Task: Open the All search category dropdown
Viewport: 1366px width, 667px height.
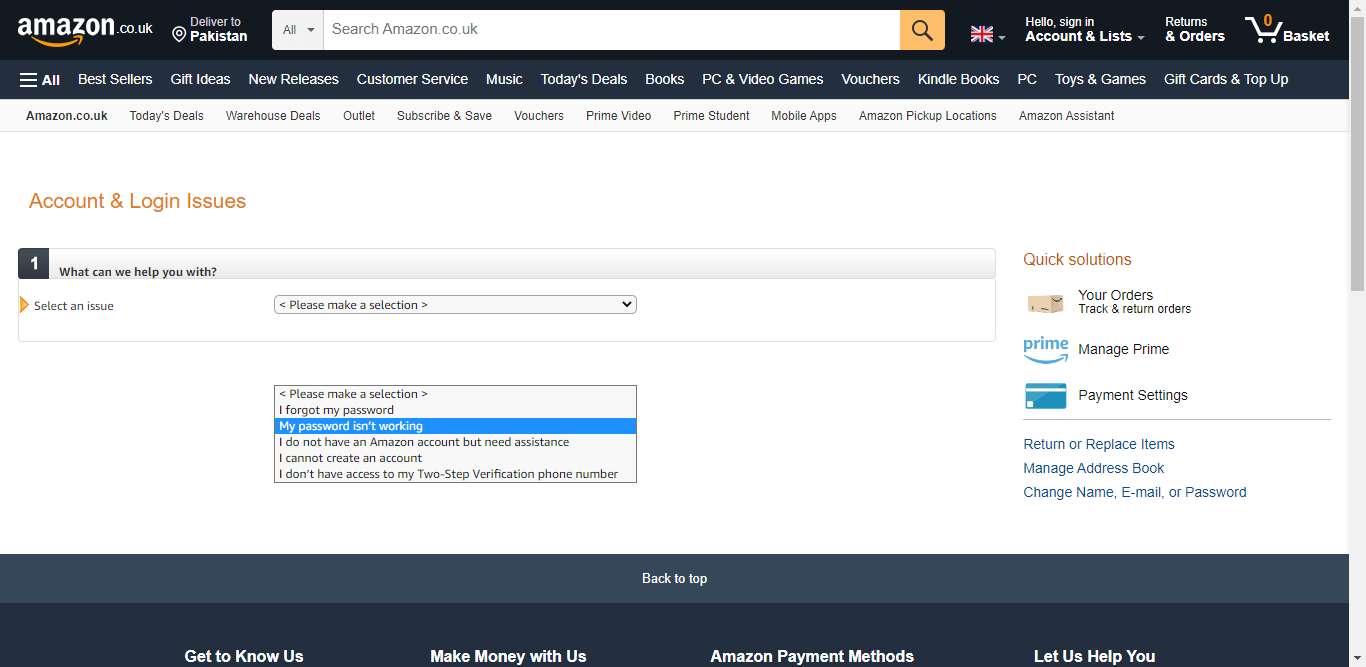Action: pos(298,30)
